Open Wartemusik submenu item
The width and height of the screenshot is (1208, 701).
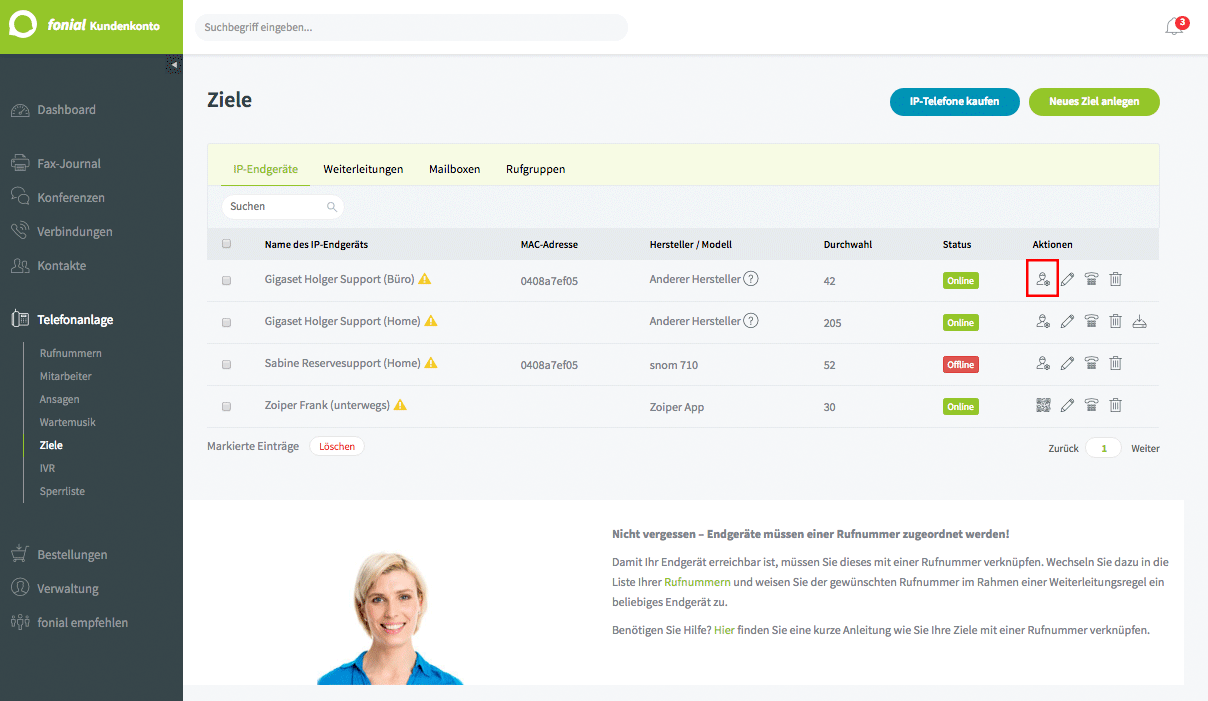point(67,422)
